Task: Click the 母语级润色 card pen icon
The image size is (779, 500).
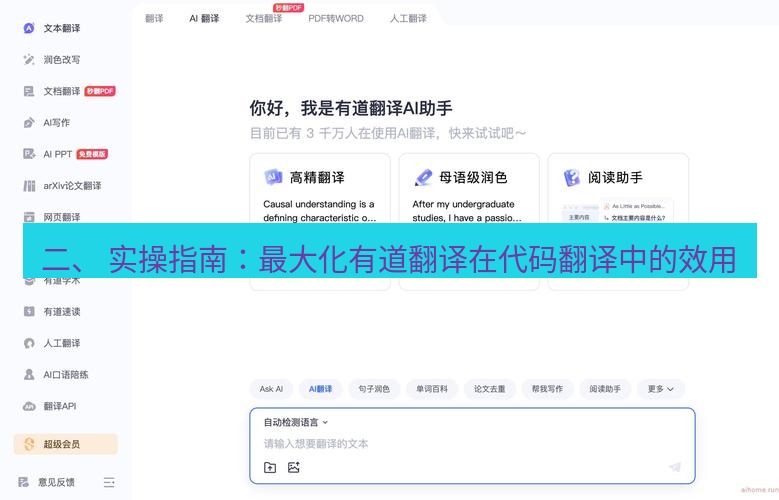Action: pos(423,177)
